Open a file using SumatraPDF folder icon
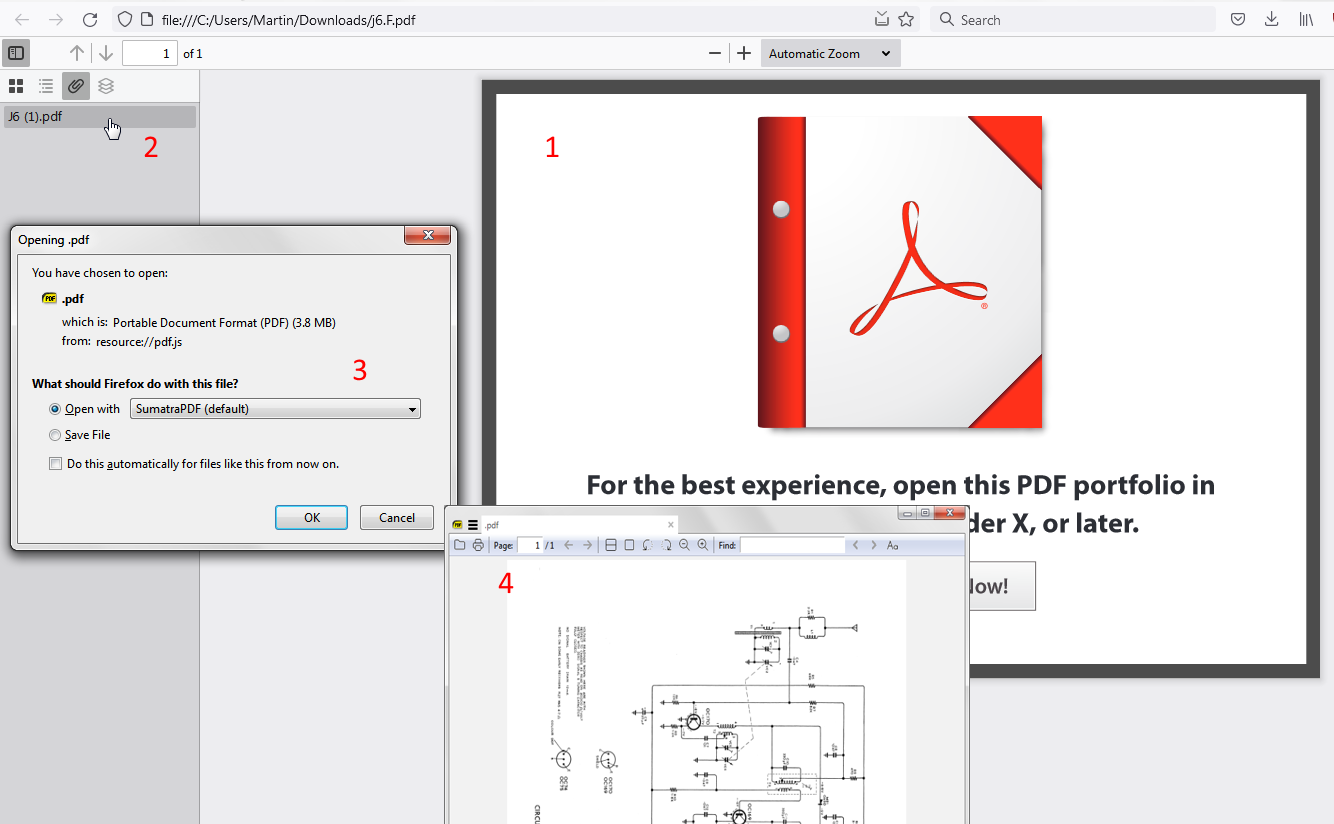Screen dimensions: 1334x824 [x=460, y=545]
